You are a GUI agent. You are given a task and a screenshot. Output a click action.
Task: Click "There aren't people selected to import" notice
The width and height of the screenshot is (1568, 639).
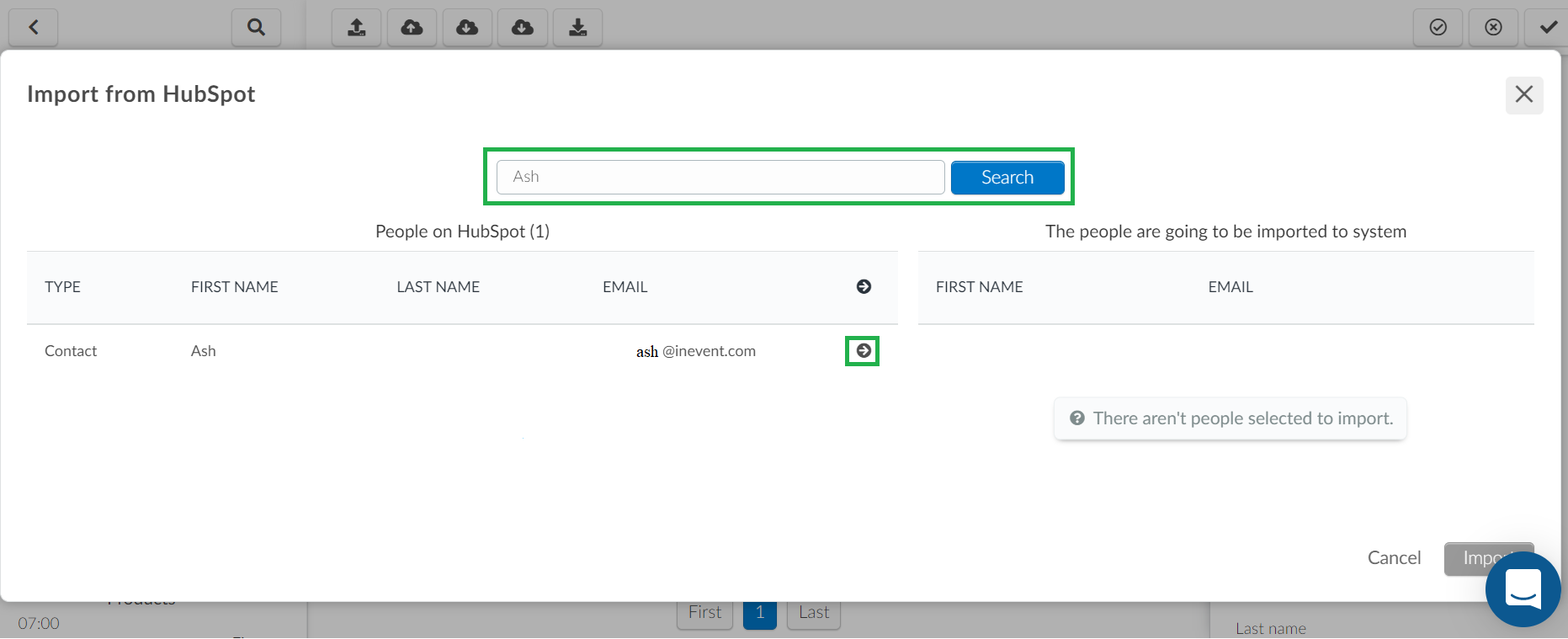click(1230, 418)
